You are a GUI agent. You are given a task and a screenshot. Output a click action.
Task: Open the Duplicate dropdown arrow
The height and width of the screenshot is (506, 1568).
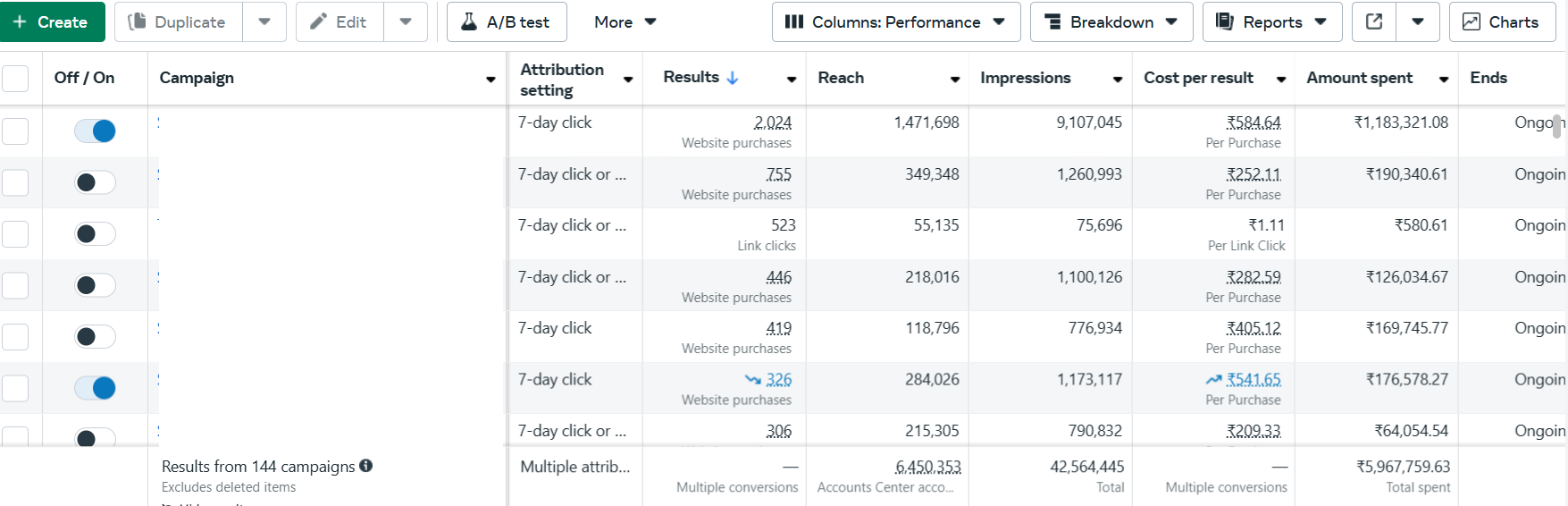point(264,22)
